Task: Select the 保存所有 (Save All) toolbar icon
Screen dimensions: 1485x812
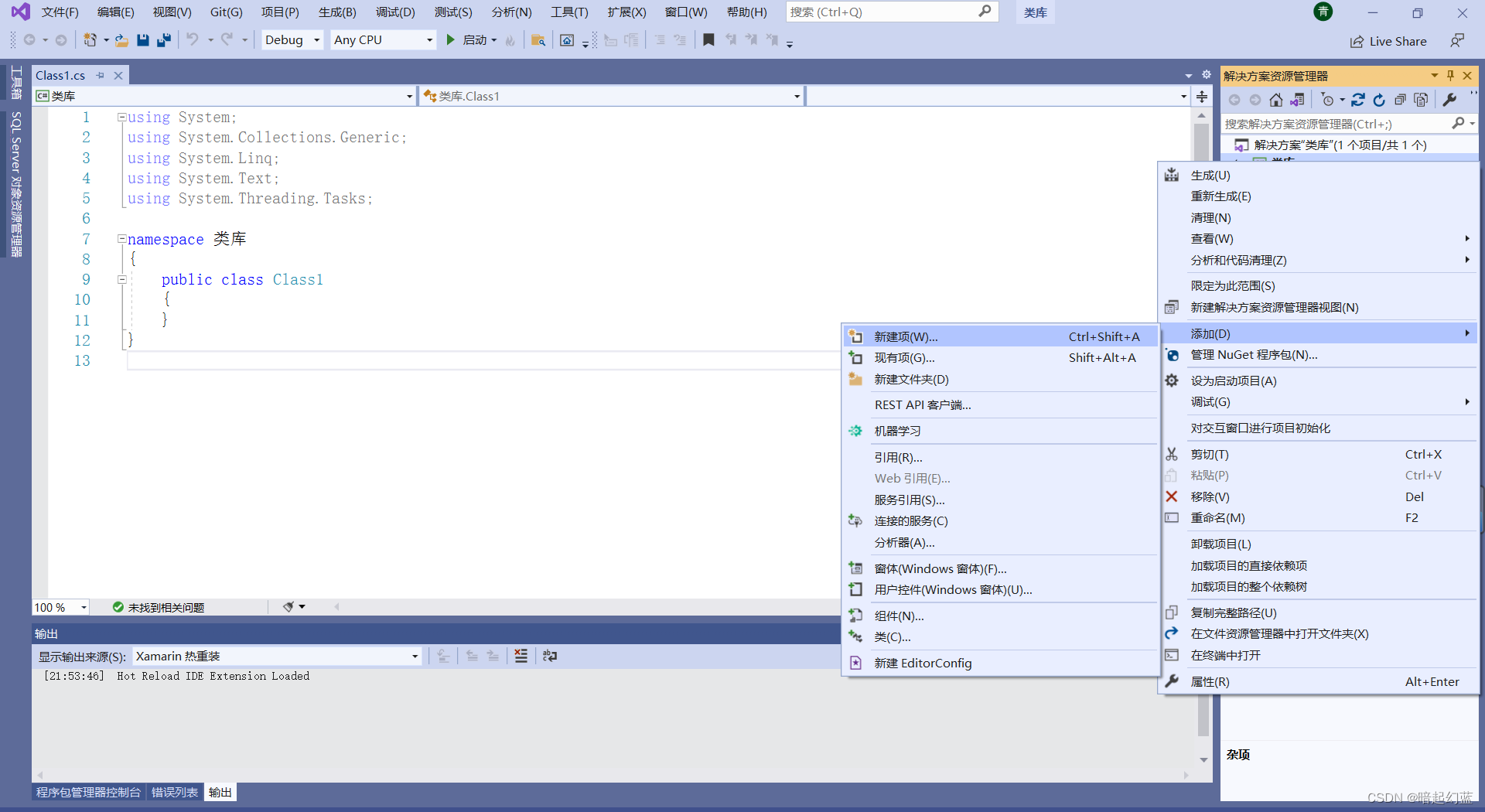Action: (163, 39)
